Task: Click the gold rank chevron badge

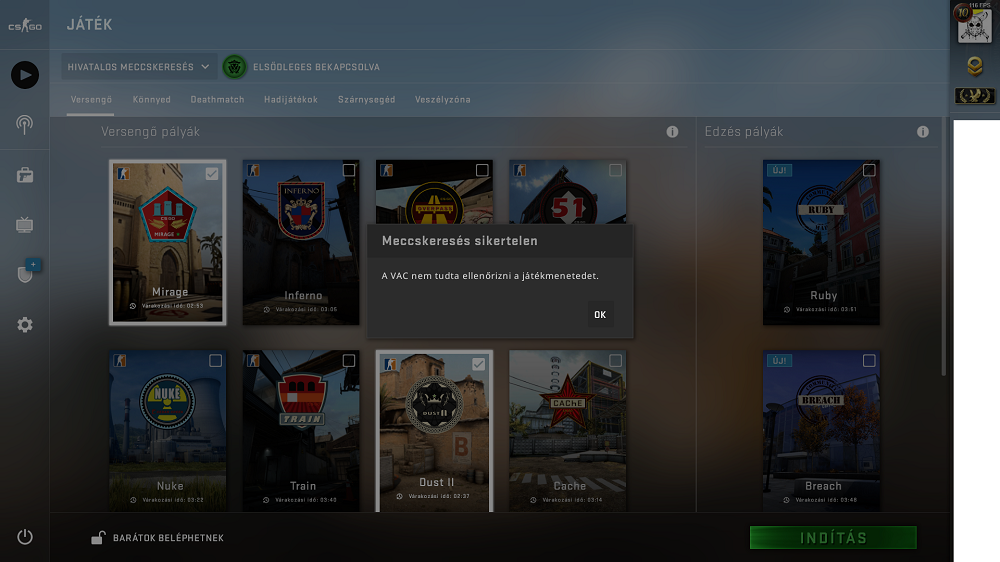Action: 974,66
